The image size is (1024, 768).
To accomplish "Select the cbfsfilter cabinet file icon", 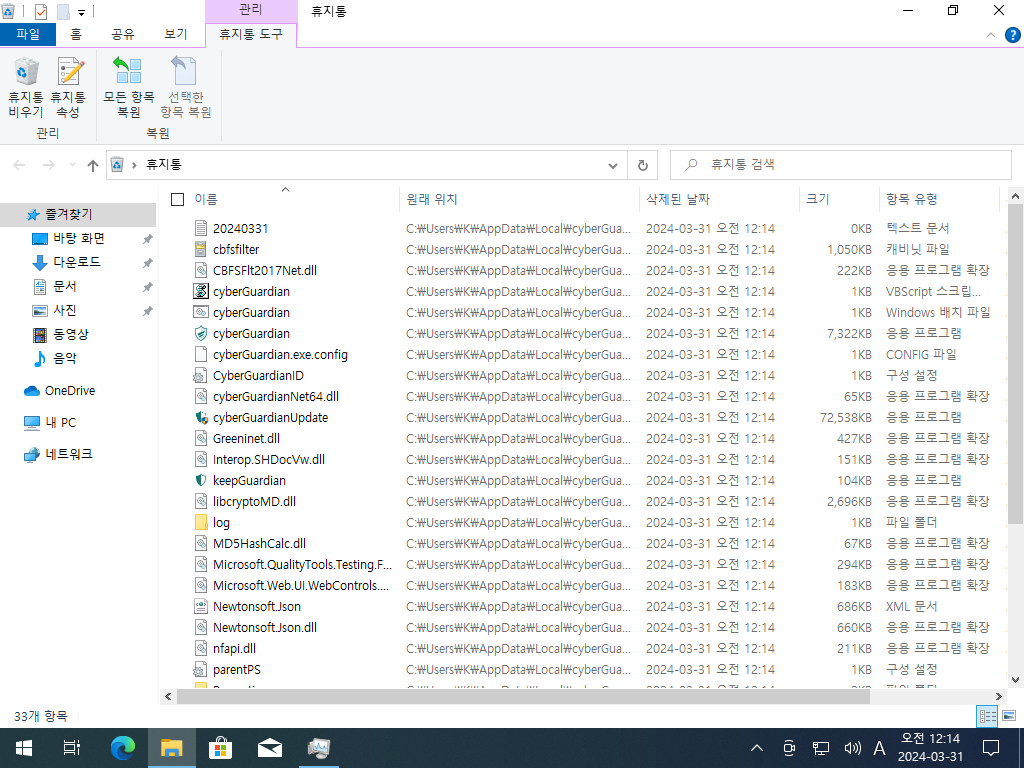I will click(x=201, y=249).
